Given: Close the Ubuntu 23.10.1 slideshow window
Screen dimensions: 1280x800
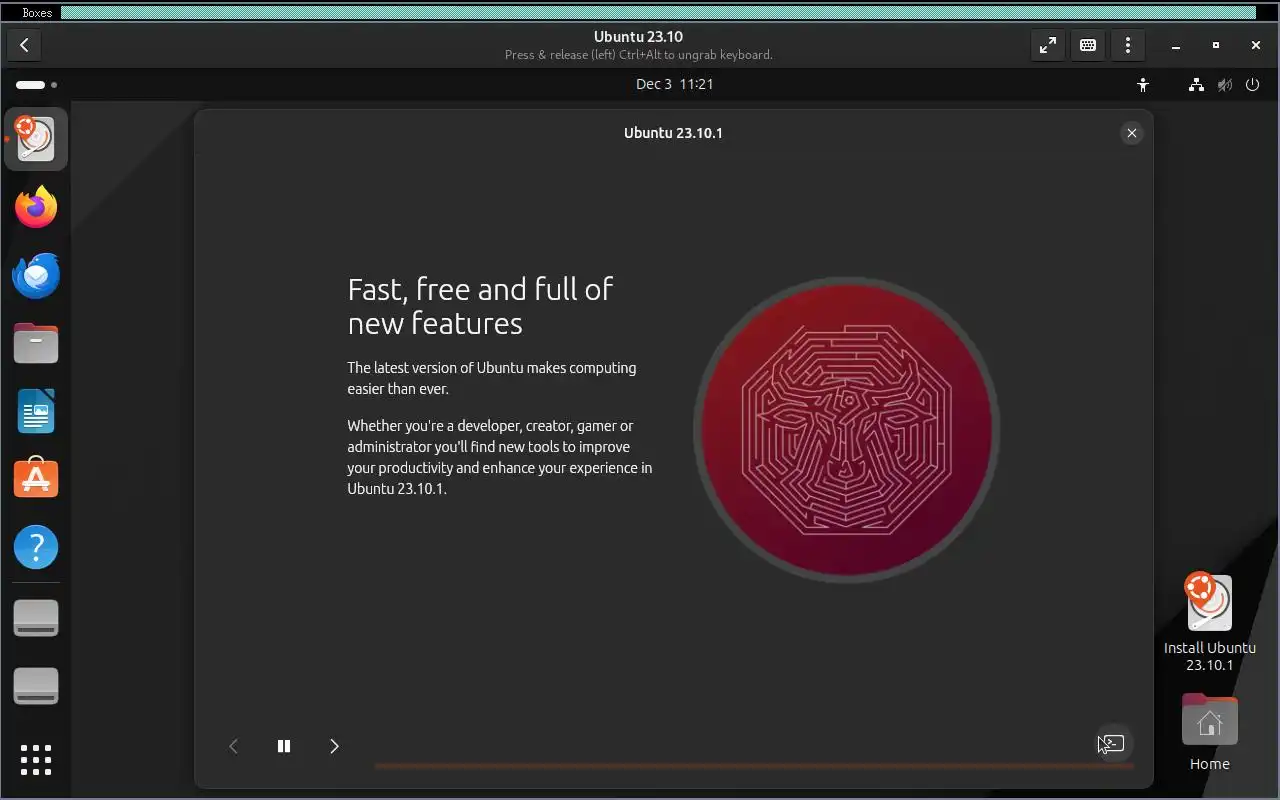Looking at the screenshot, I should point(1131,133).
